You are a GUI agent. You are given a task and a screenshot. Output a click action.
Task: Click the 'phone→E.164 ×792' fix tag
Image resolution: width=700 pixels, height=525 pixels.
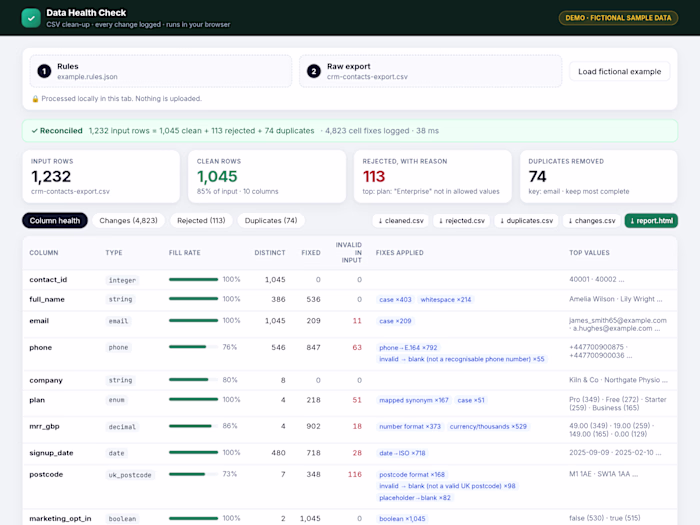408,347
